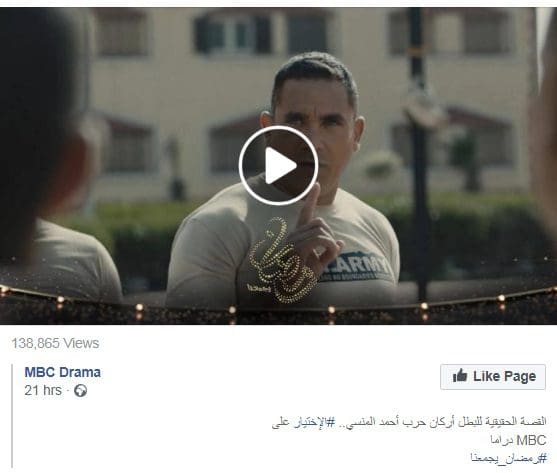Open the #الإختيار hashtag

314,422
